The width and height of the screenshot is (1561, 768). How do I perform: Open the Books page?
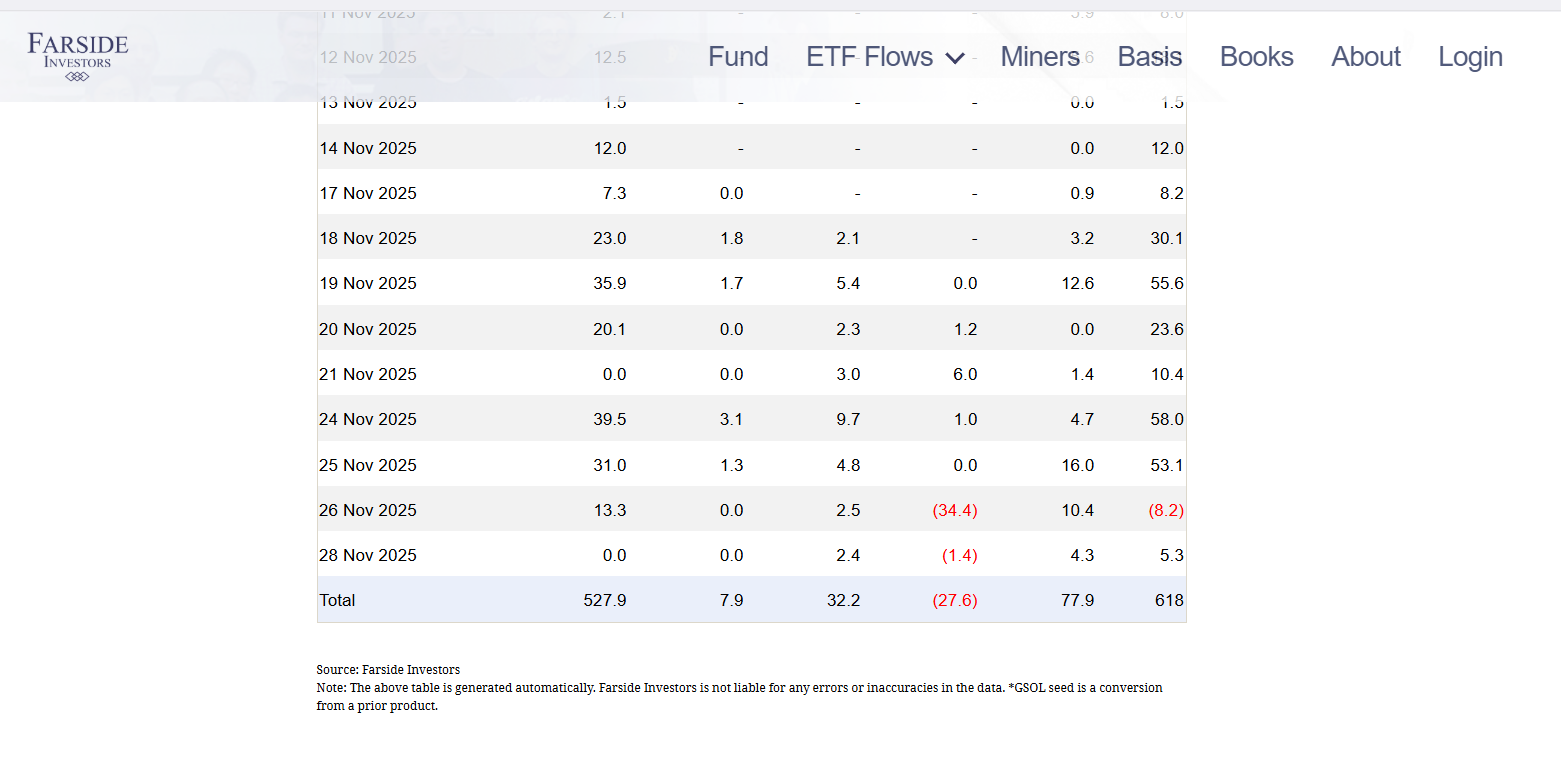(1256, 57)
